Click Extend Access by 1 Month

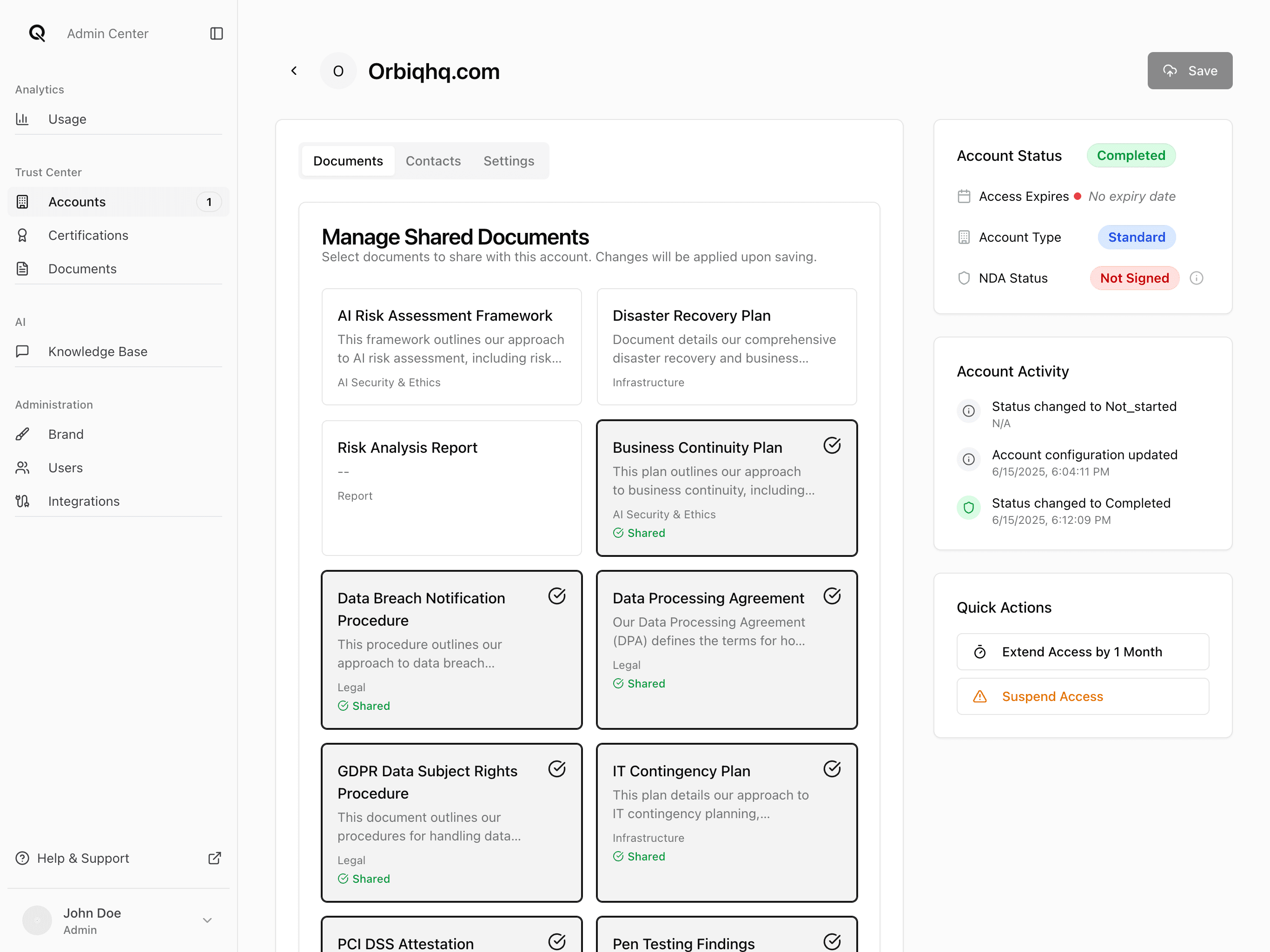coord(1082,652)
